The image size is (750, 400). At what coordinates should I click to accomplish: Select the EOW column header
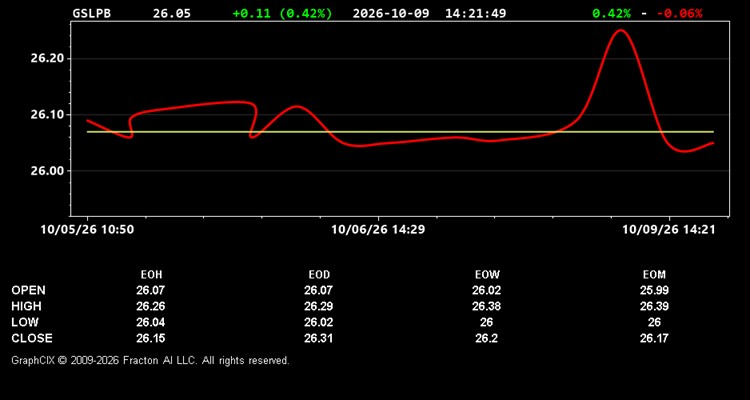486,275
